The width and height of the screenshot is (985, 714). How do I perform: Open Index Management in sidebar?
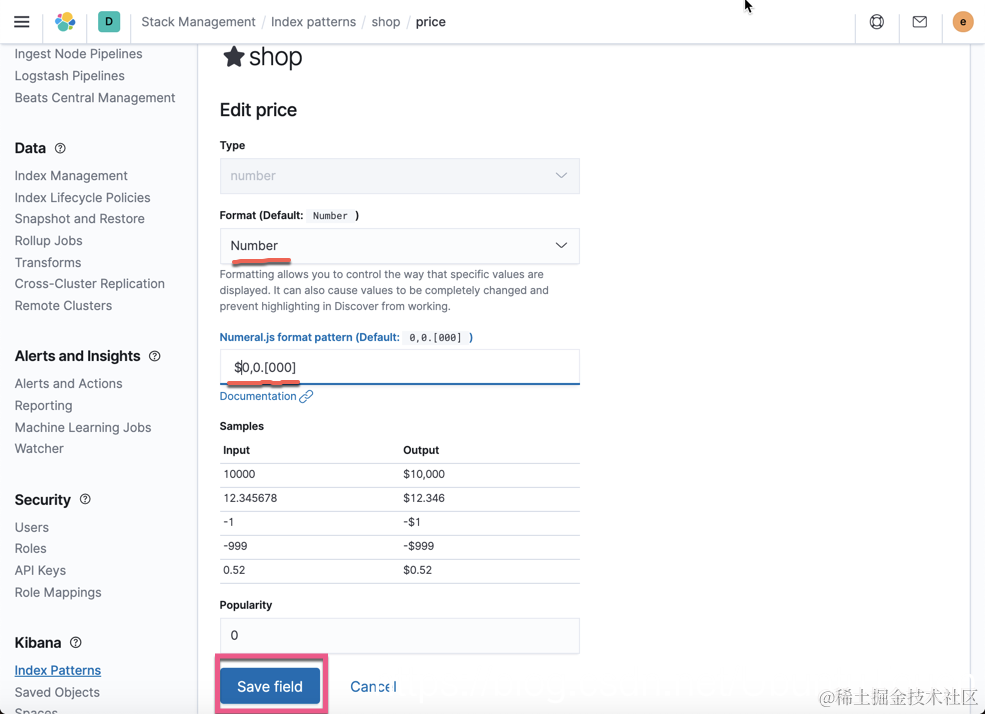71,176
